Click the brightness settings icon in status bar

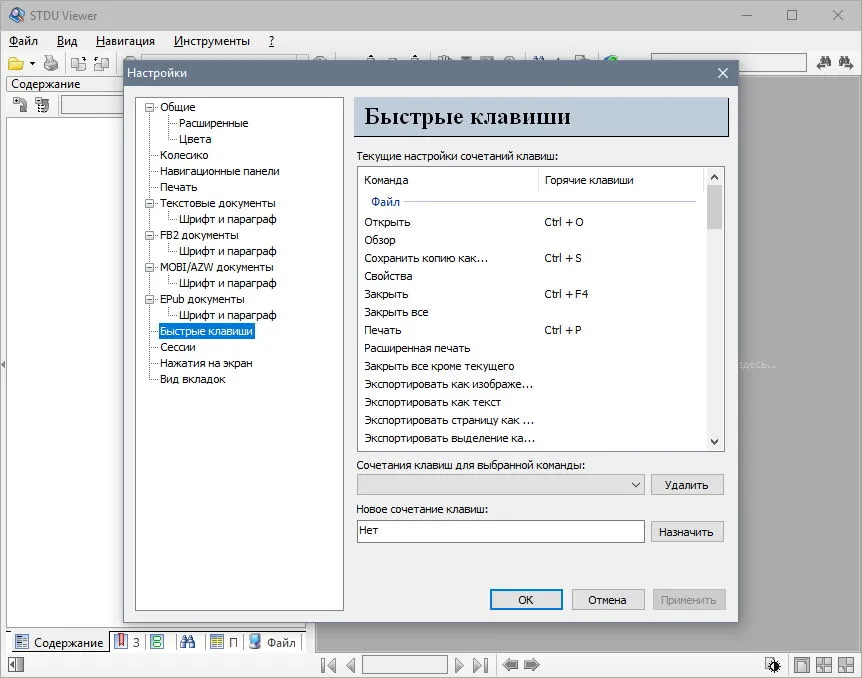(773, 665)
